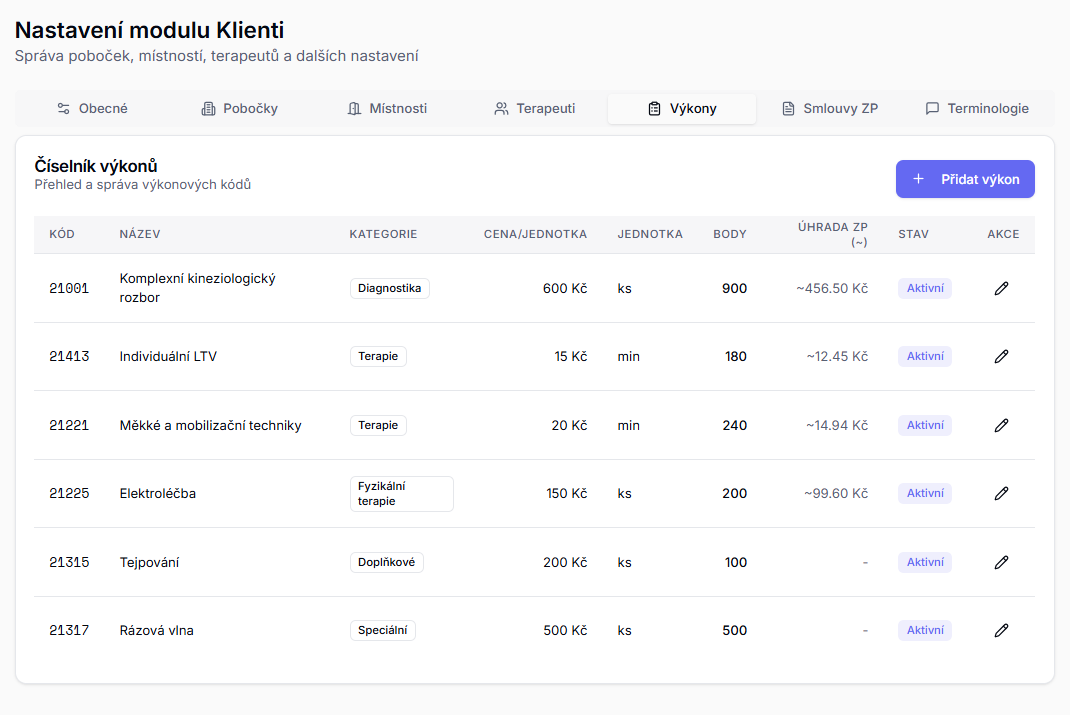Click Aktivní status badge for code 21001
1070x715 pixels.
924,288
